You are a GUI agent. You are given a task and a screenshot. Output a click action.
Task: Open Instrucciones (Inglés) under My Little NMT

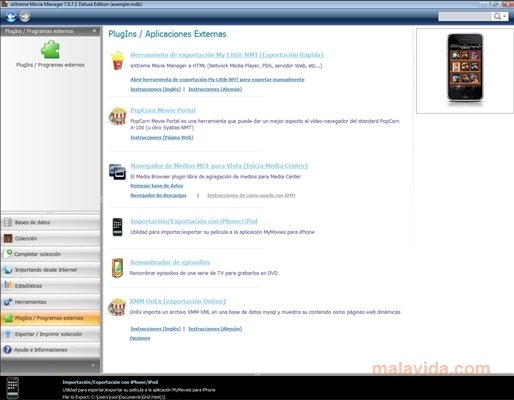pos(156,89)
